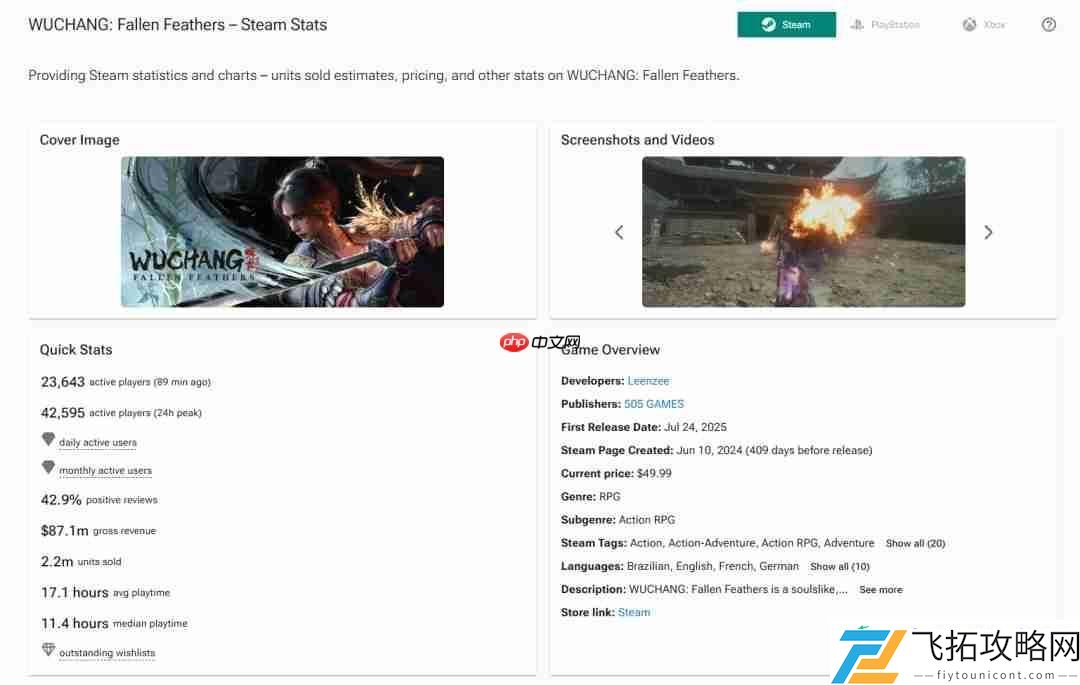
Task: Click the First Release Date Jul 24, 2025
Action: 644,427
